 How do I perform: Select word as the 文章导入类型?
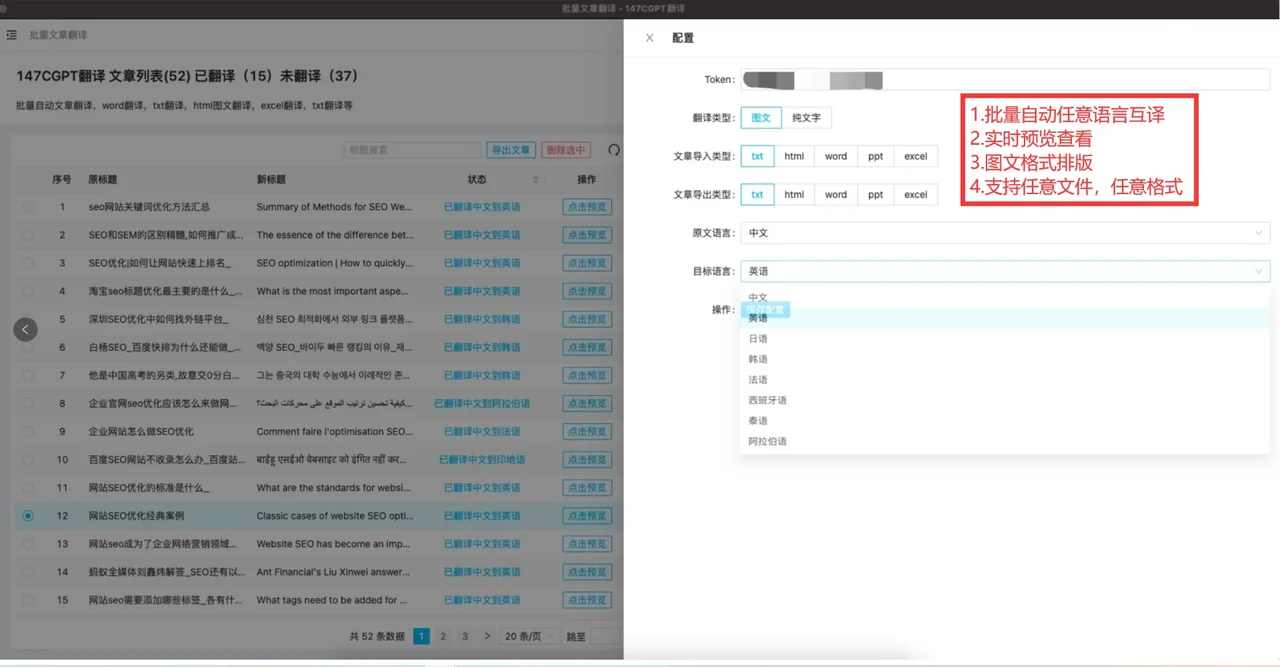(835, 156)
